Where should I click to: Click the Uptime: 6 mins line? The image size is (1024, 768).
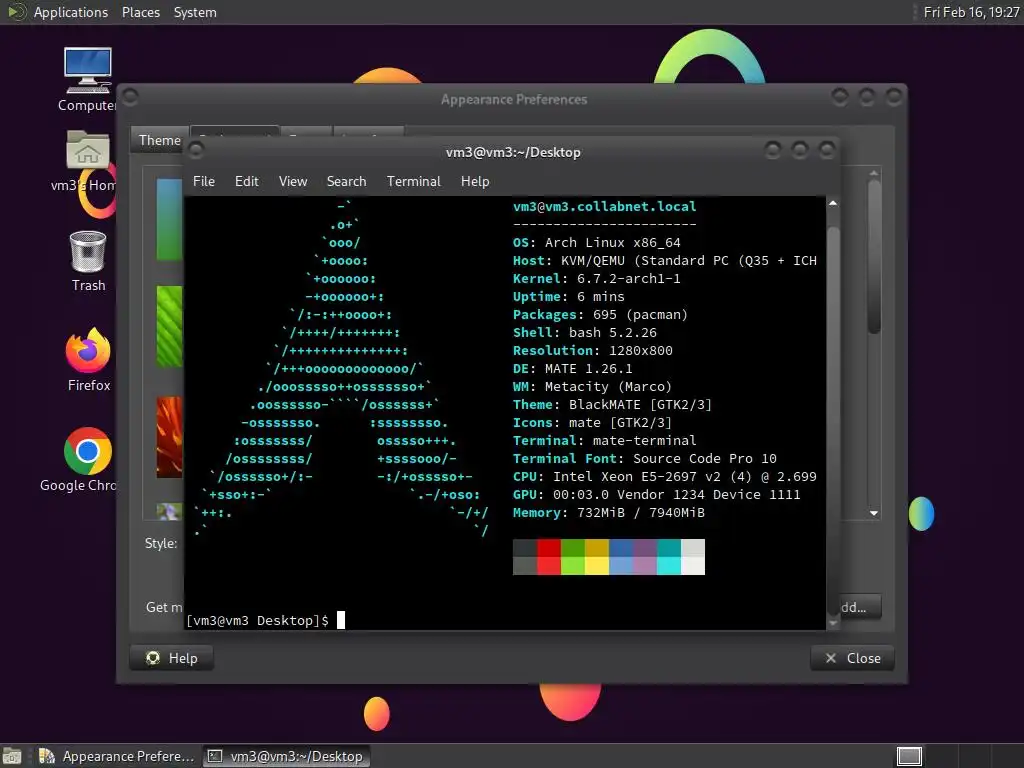tap(568, 296)
